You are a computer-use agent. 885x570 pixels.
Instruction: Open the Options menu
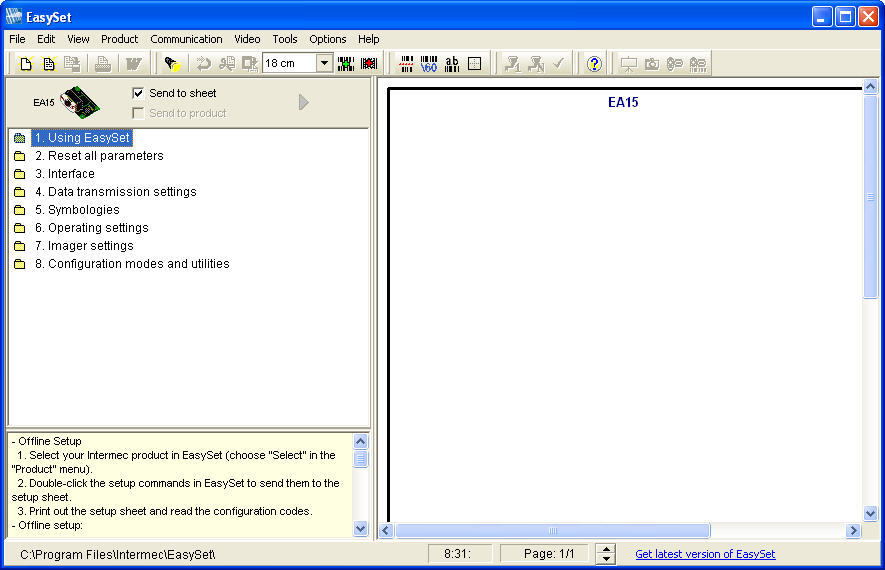pos(327,39)
